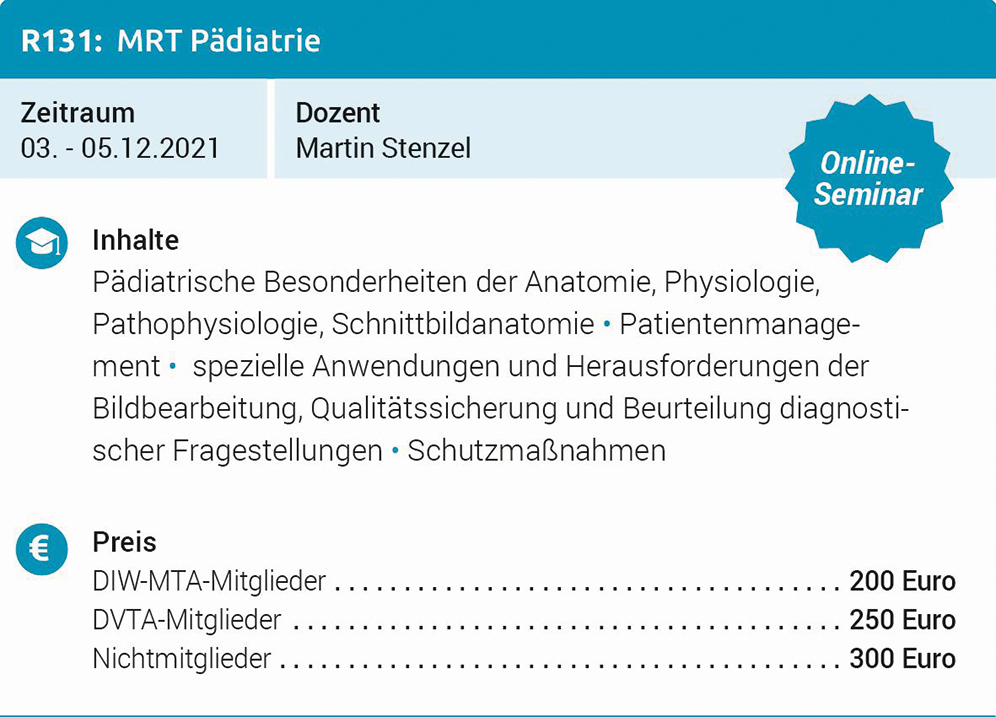
Task: Click the 250 Euro price
Action: click(902, 620)
